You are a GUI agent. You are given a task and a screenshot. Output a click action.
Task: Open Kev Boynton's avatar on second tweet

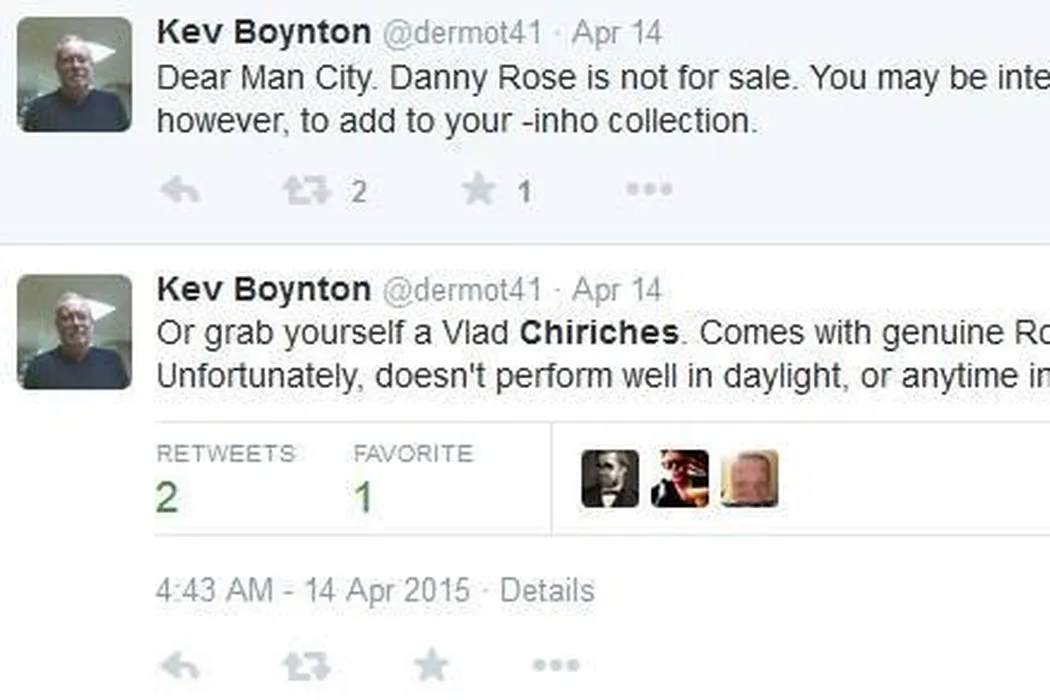click(74, 332)
